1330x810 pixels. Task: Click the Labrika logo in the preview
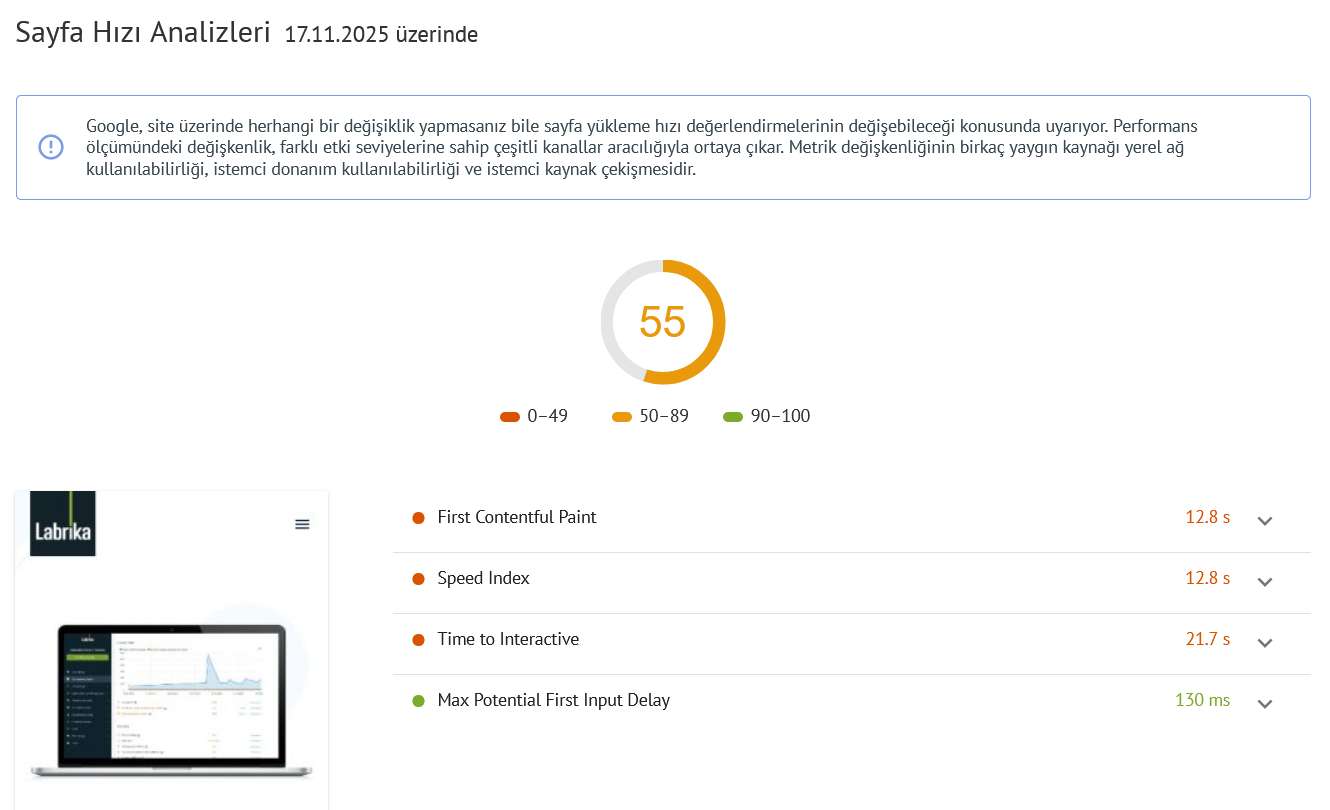(64, 524)
